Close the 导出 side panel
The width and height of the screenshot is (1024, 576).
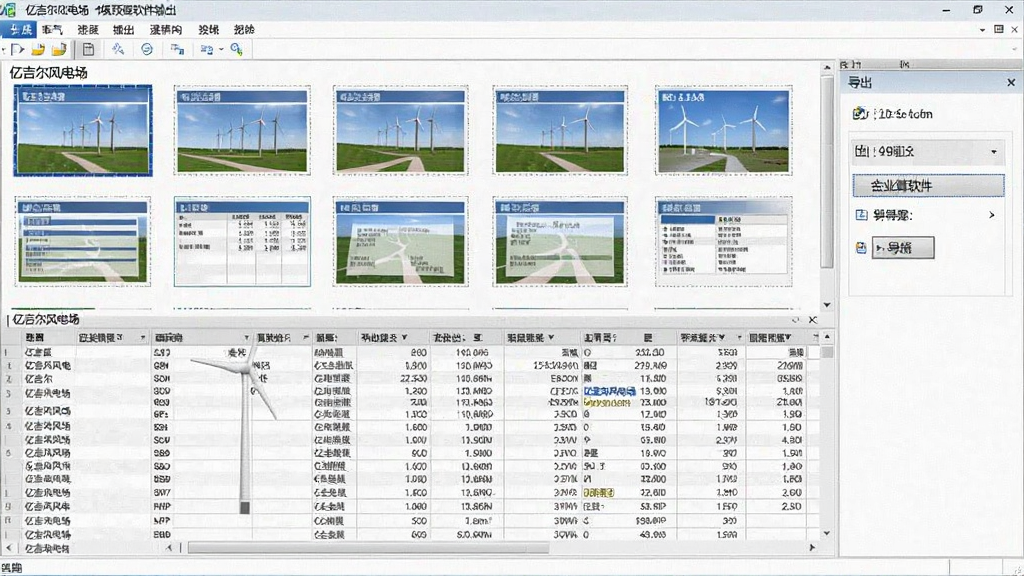[1011, 82]
